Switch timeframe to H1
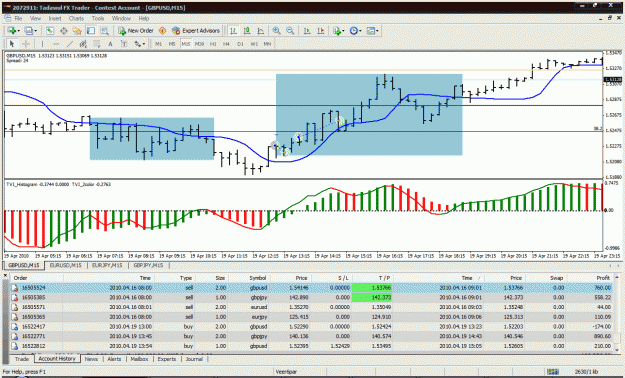Viewport: 625px width, 378px height. (x=213, y=44)
